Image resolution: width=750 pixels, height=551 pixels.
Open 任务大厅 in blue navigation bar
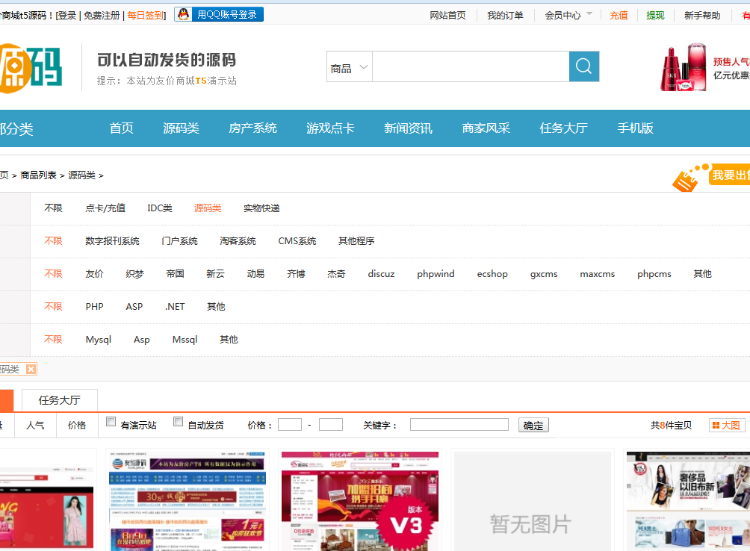[x=563, y=128]
